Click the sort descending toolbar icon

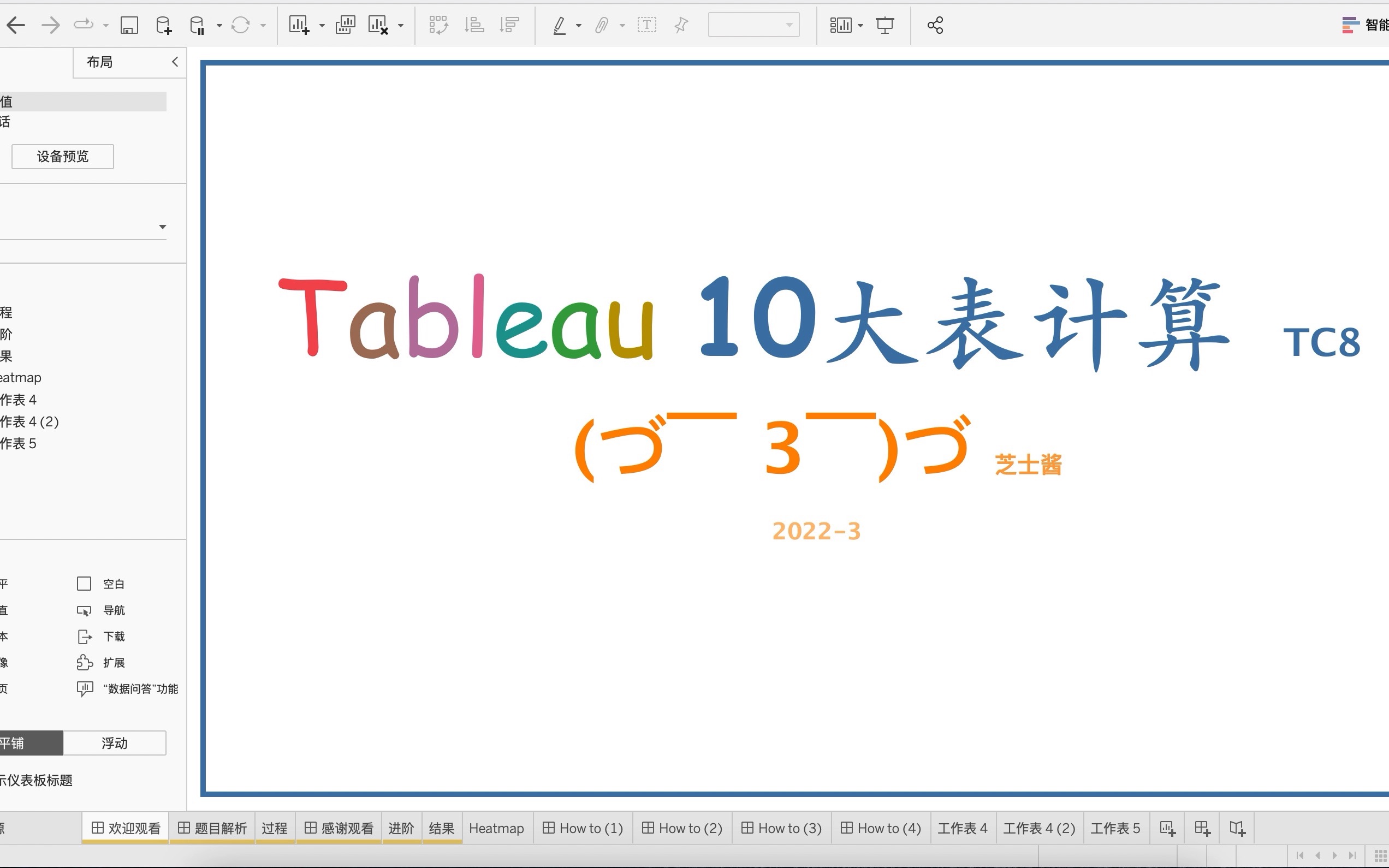click(x=508, y=25)
